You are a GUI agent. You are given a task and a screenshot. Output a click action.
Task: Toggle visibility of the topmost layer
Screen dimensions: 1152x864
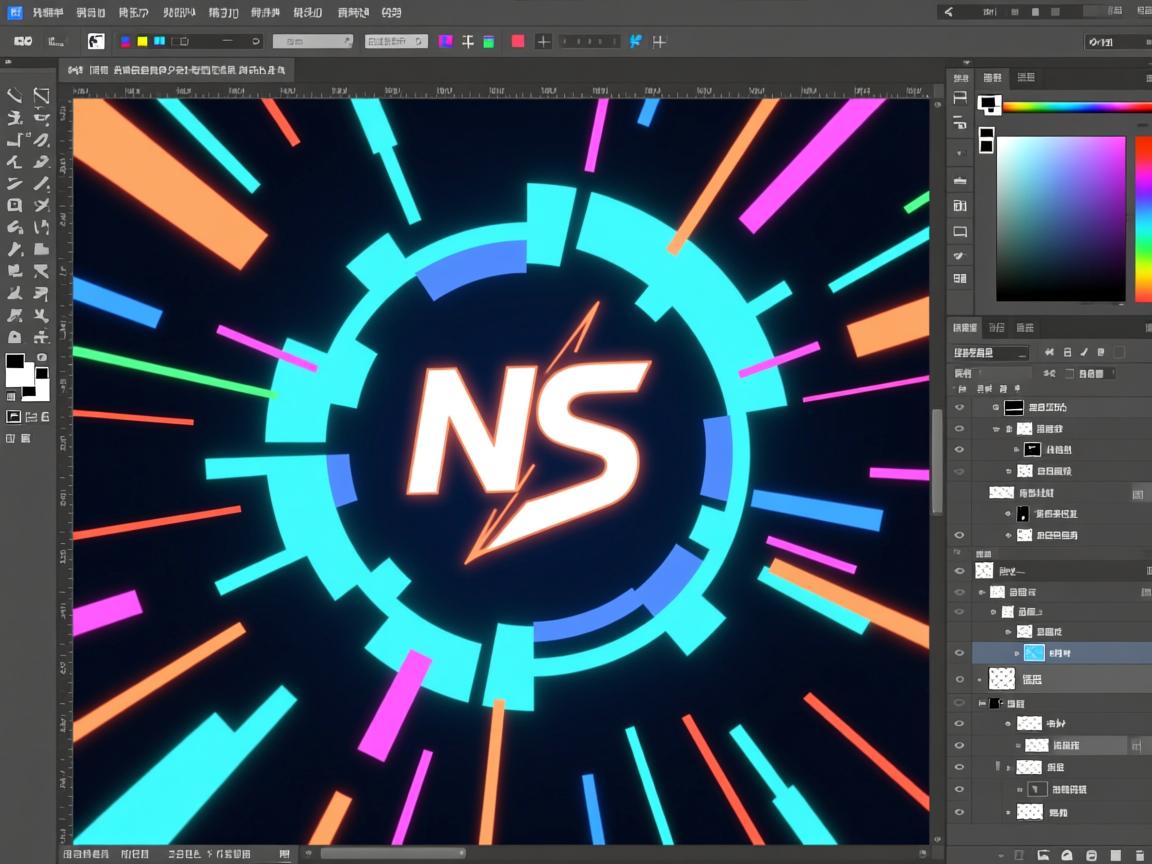coord(960,408)
